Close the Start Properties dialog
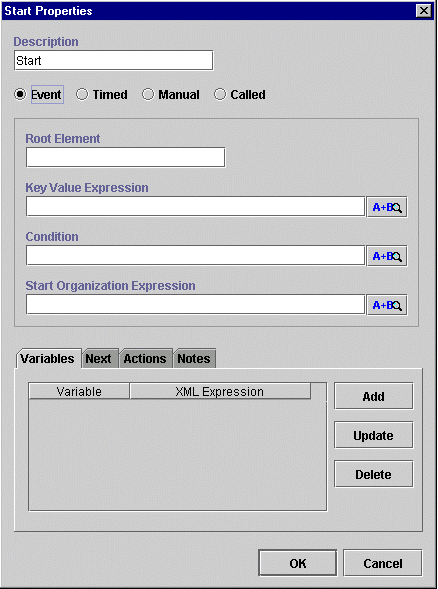The image size is (438, 589). point(424,11)
